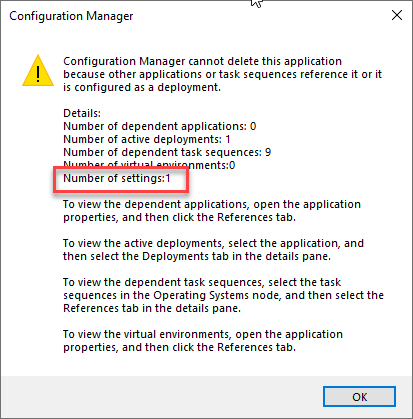Click 'Number of virtual environments:0' text

pyautogui.click(x=149, y=165)
